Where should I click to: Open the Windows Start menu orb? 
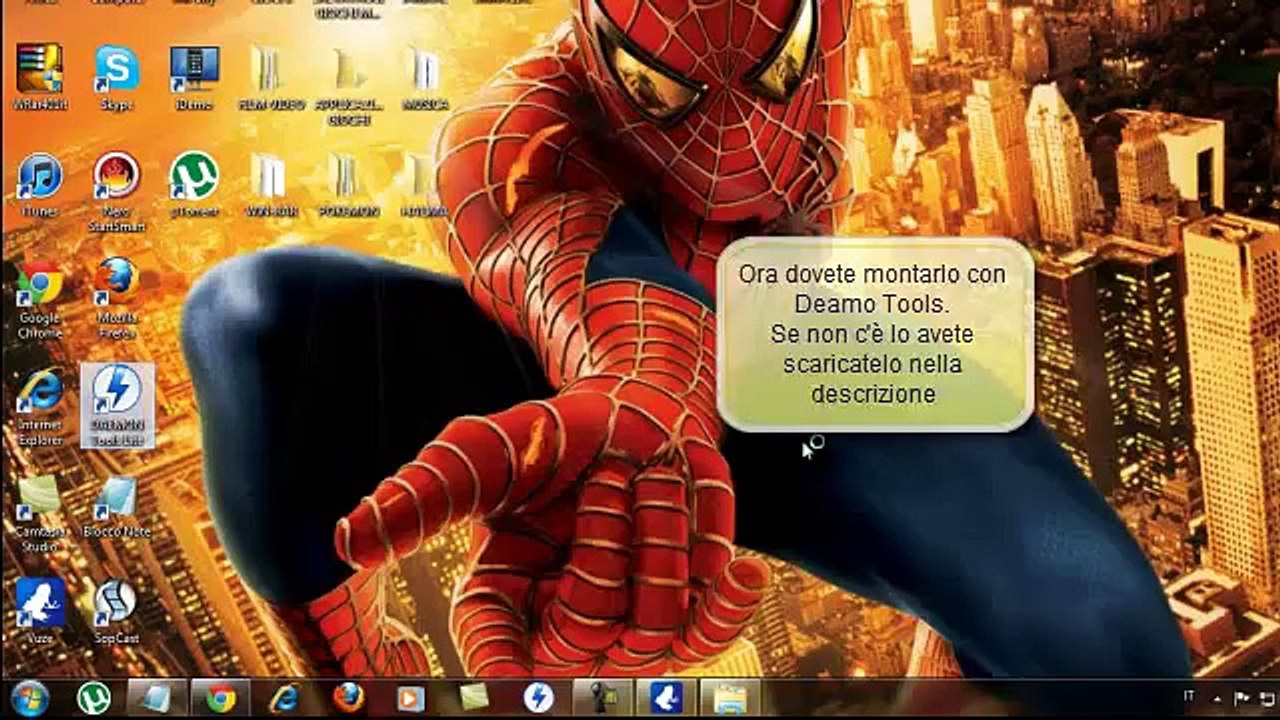[31, 697]
